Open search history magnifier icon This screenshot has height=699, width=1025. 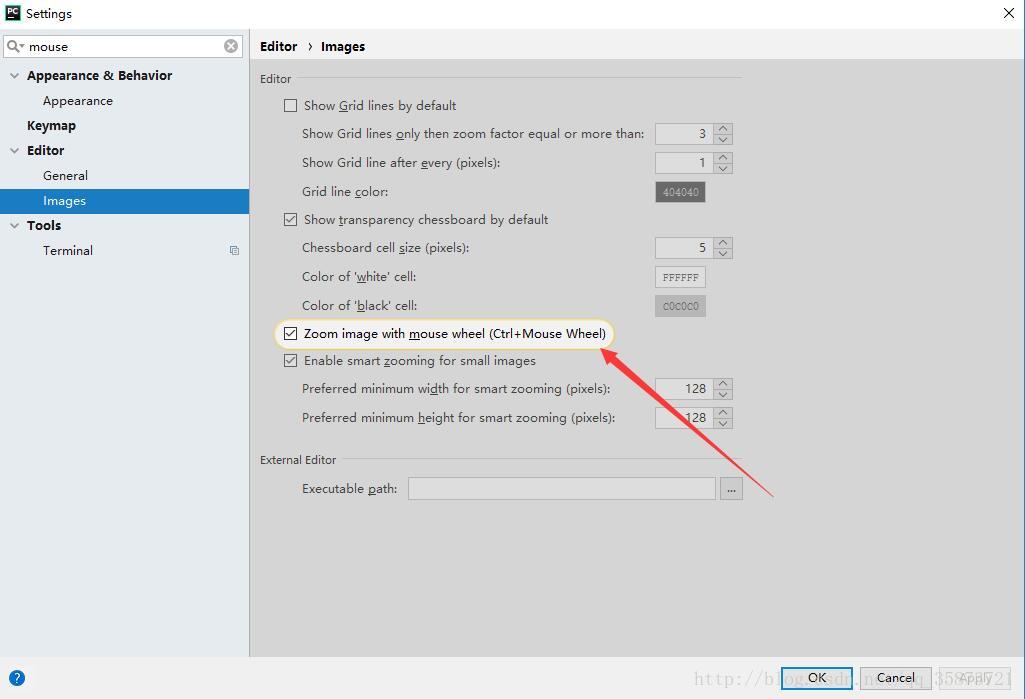click(x=15, y=46)
